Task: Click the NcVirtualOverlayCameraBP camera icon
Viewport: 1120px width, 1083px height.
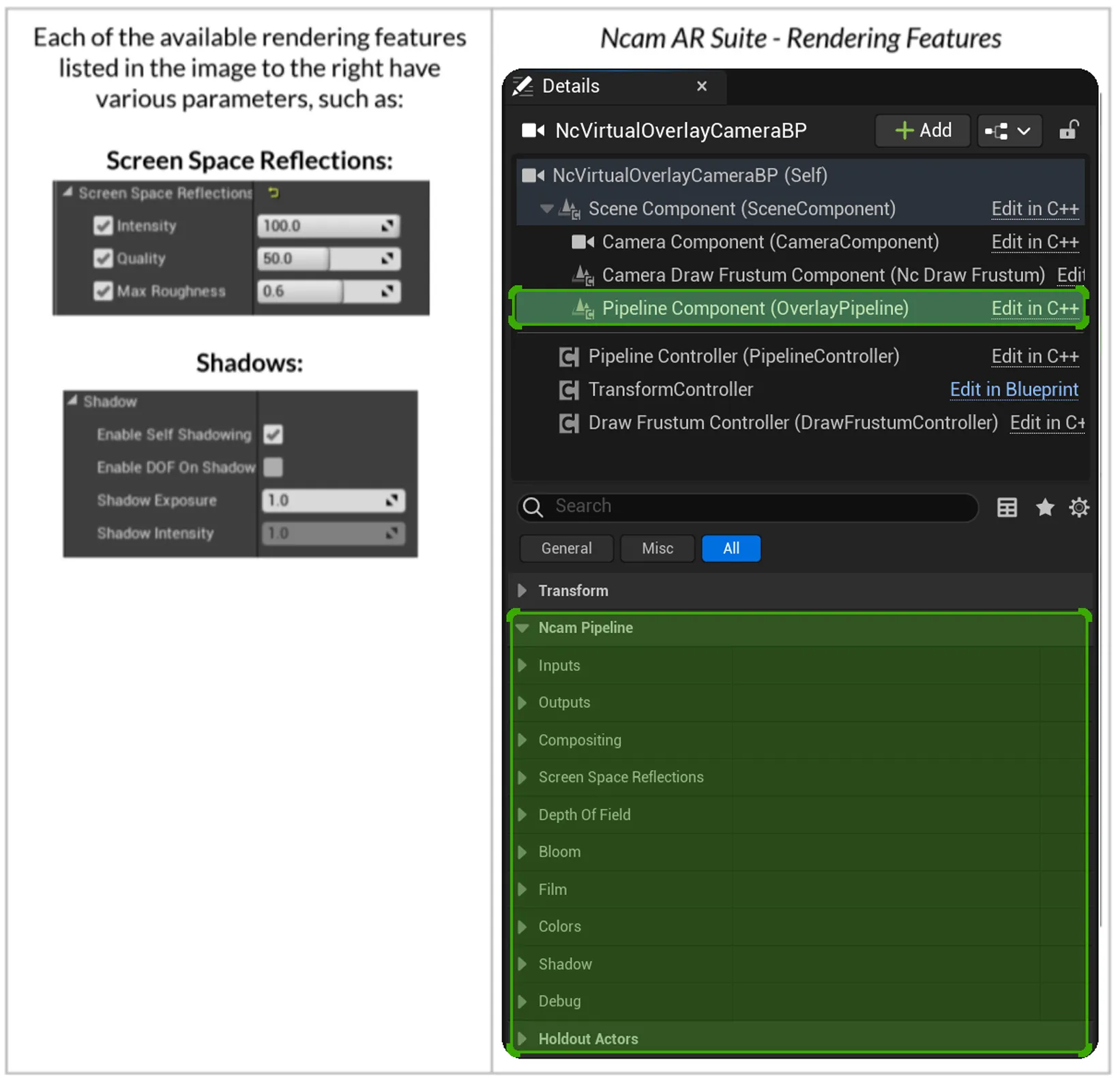Action: [x=533, y=130]
